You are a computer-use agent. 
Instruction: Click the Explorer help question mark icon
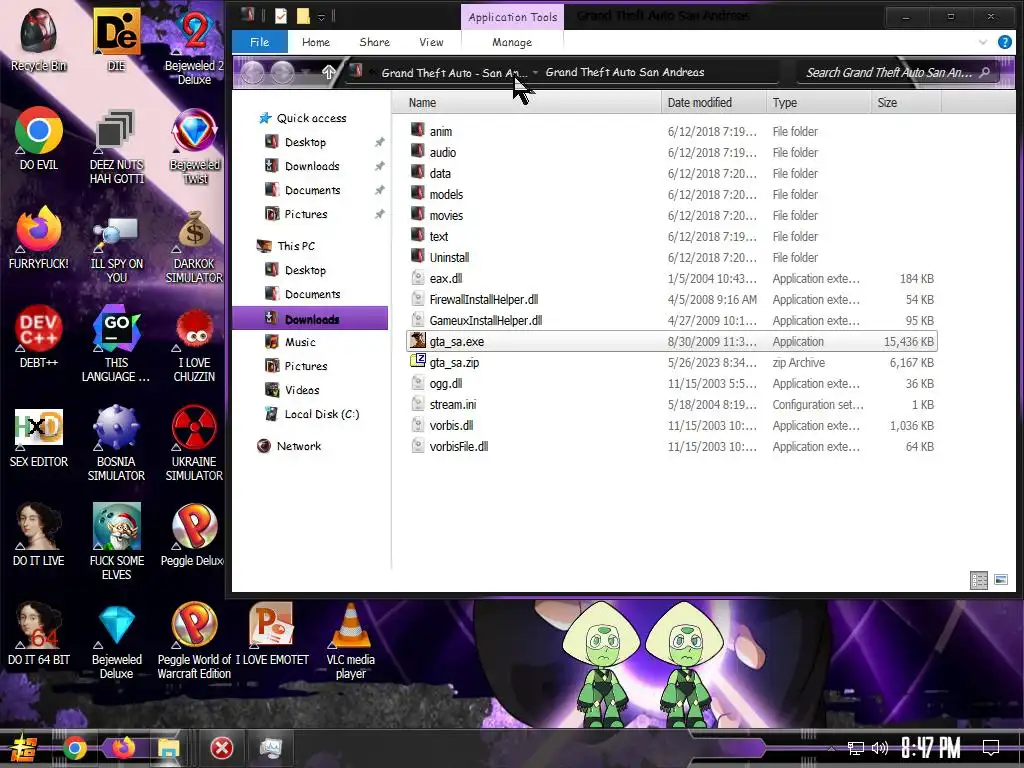(1004, 42)
